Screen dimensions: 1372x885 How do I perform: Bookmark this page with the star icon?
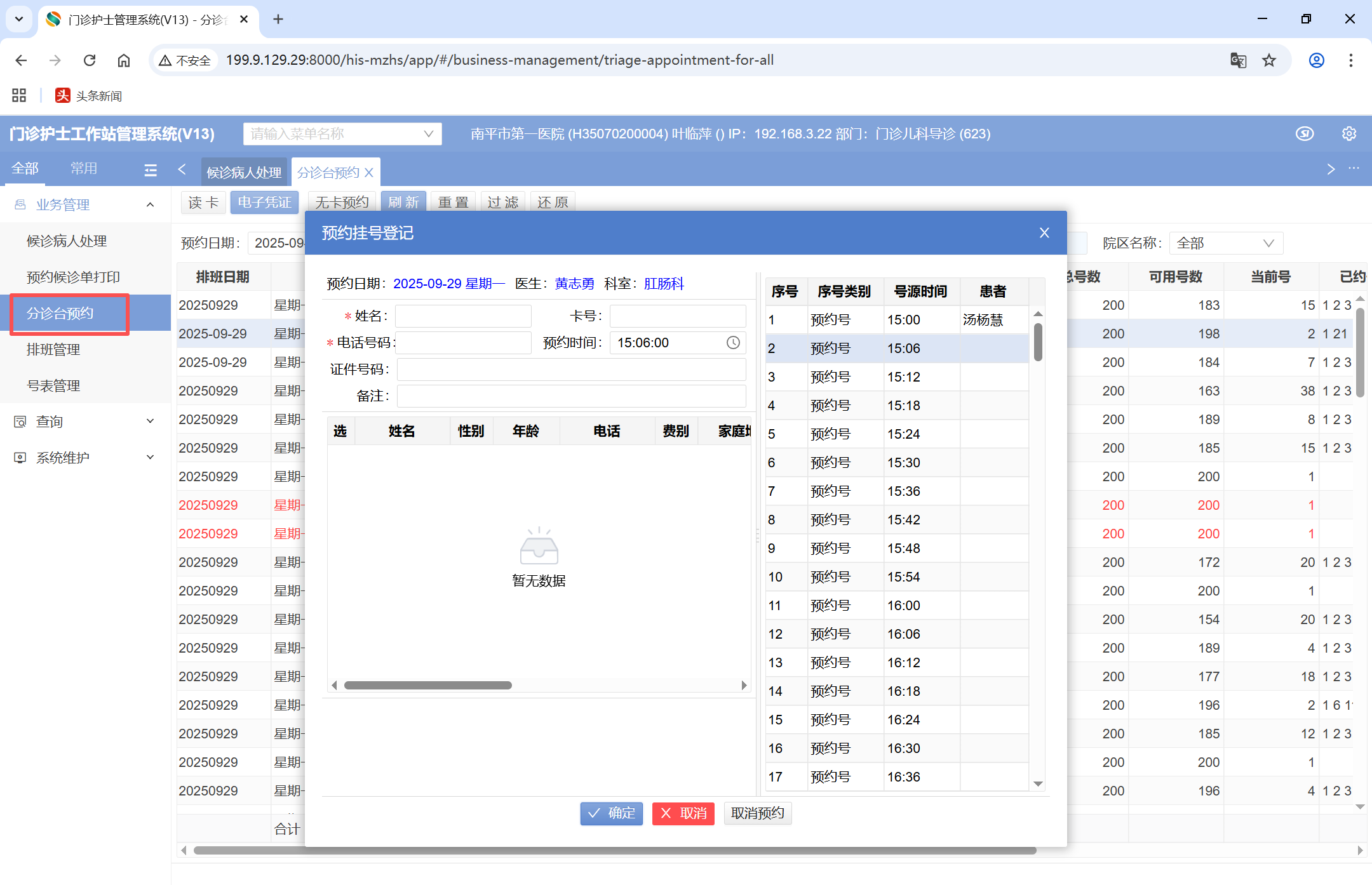coord(1269,60)
